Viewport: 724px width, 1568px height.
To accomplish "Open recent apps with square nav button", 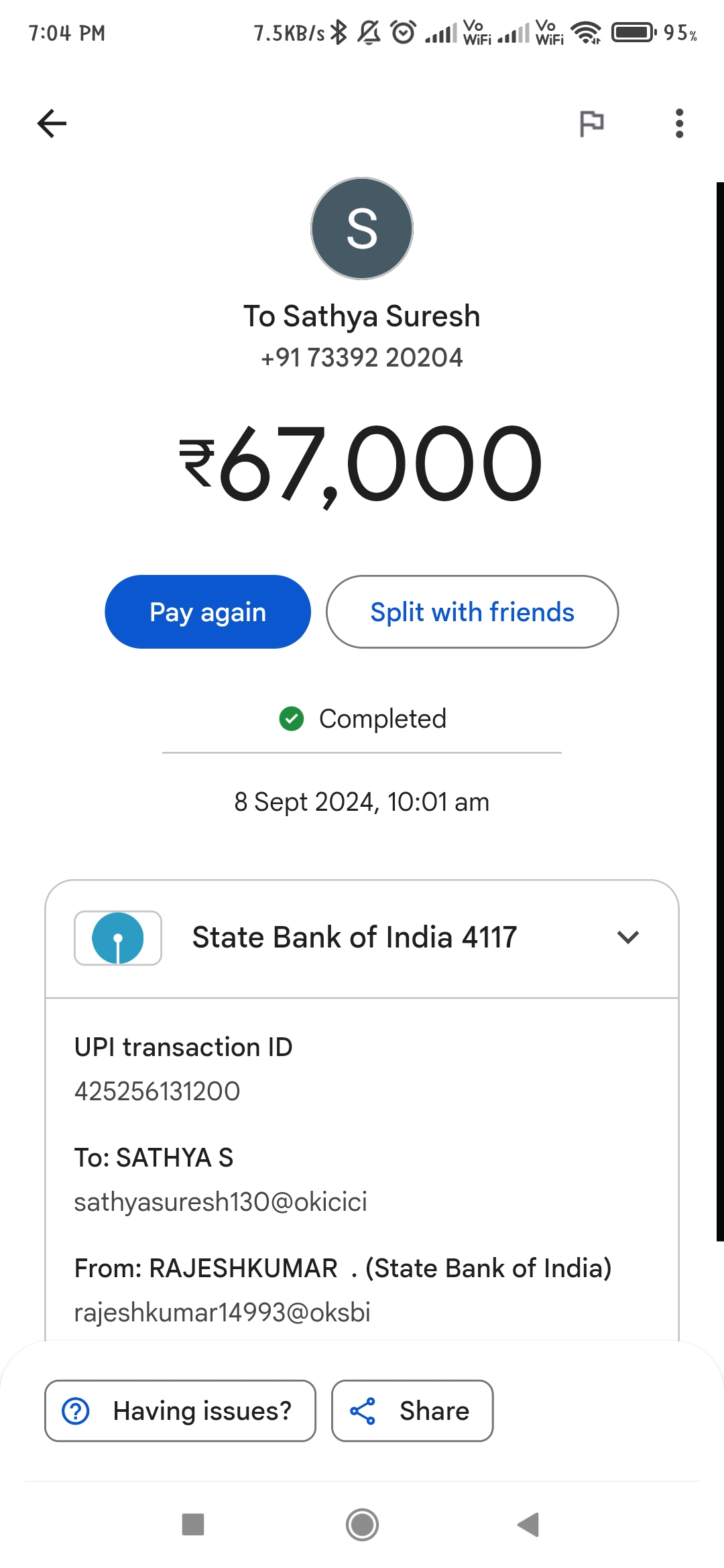I will 193,1524.
